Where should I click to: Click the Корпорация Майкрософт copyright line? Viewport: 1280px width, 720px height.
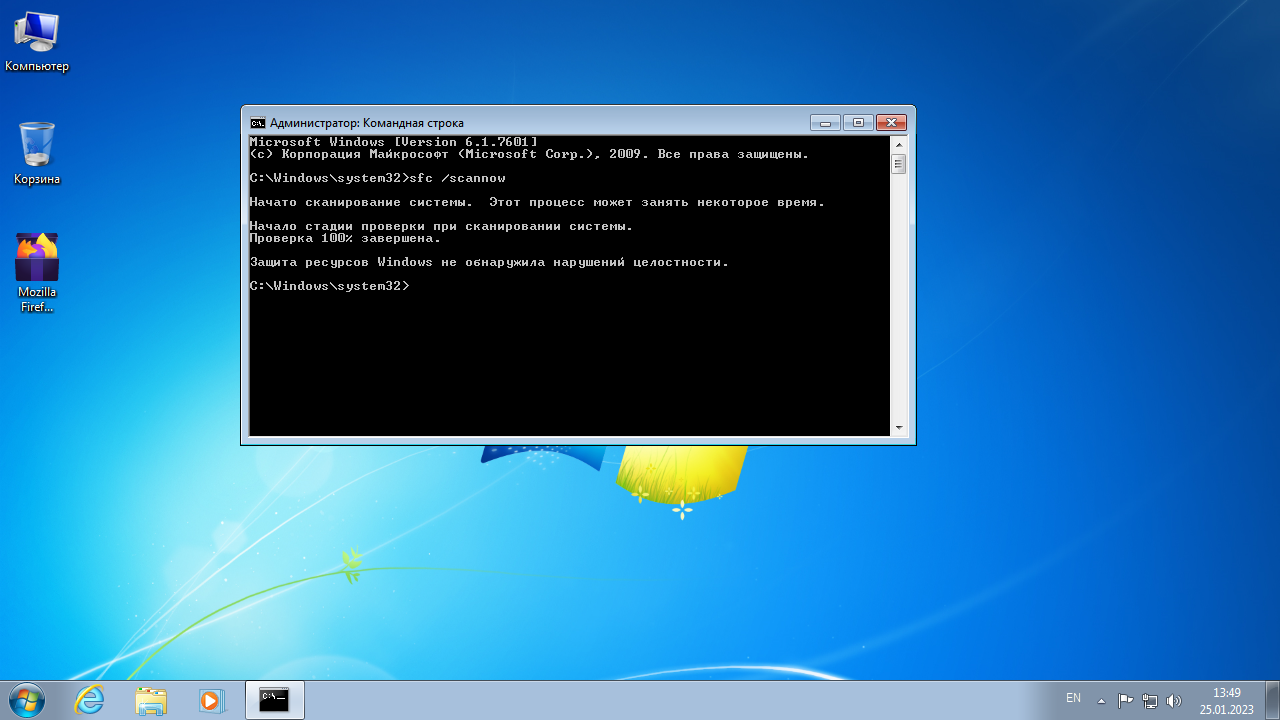click(529, 154)
